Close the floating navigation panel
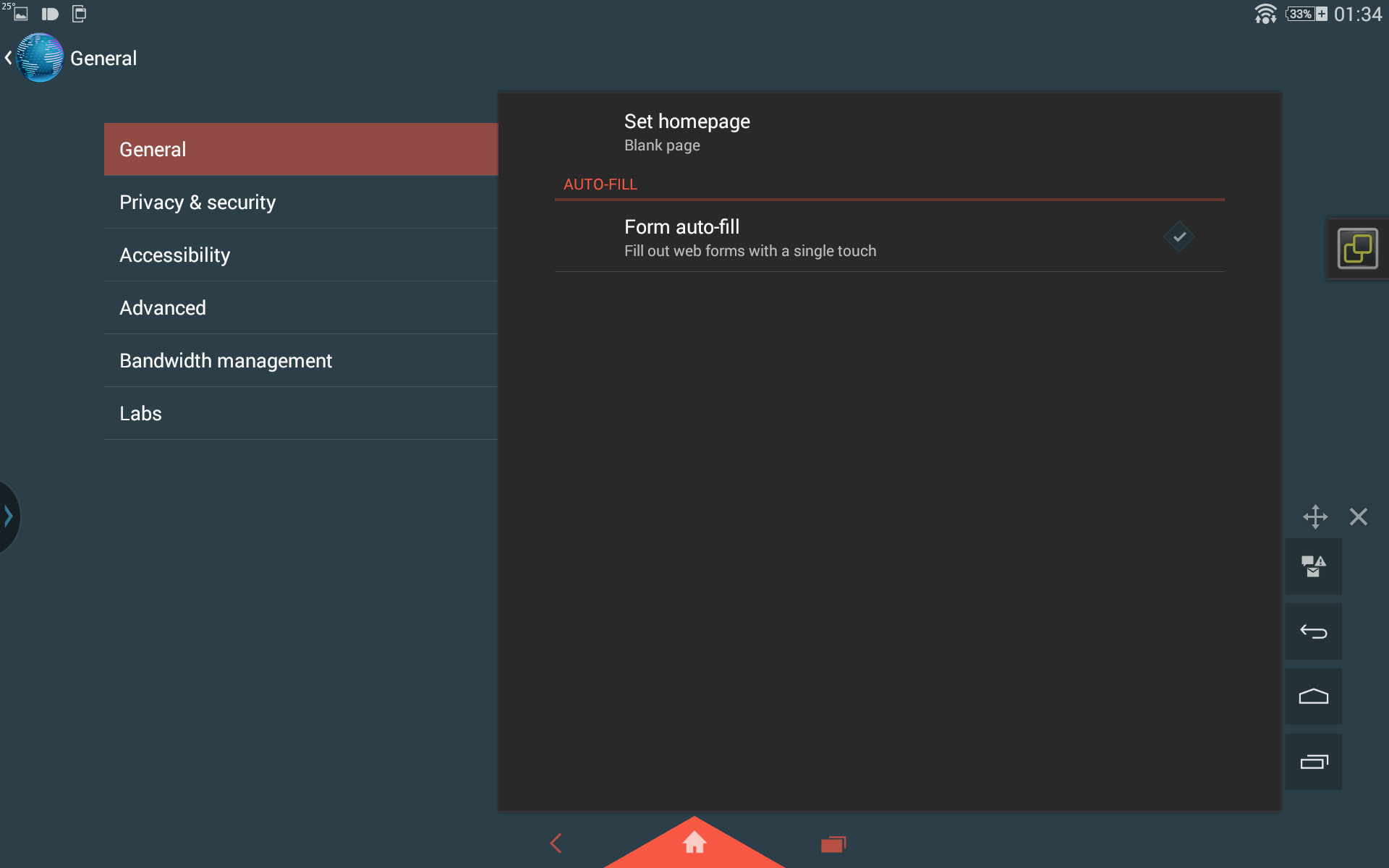1389x868 pixels. tap(1359, 516)
